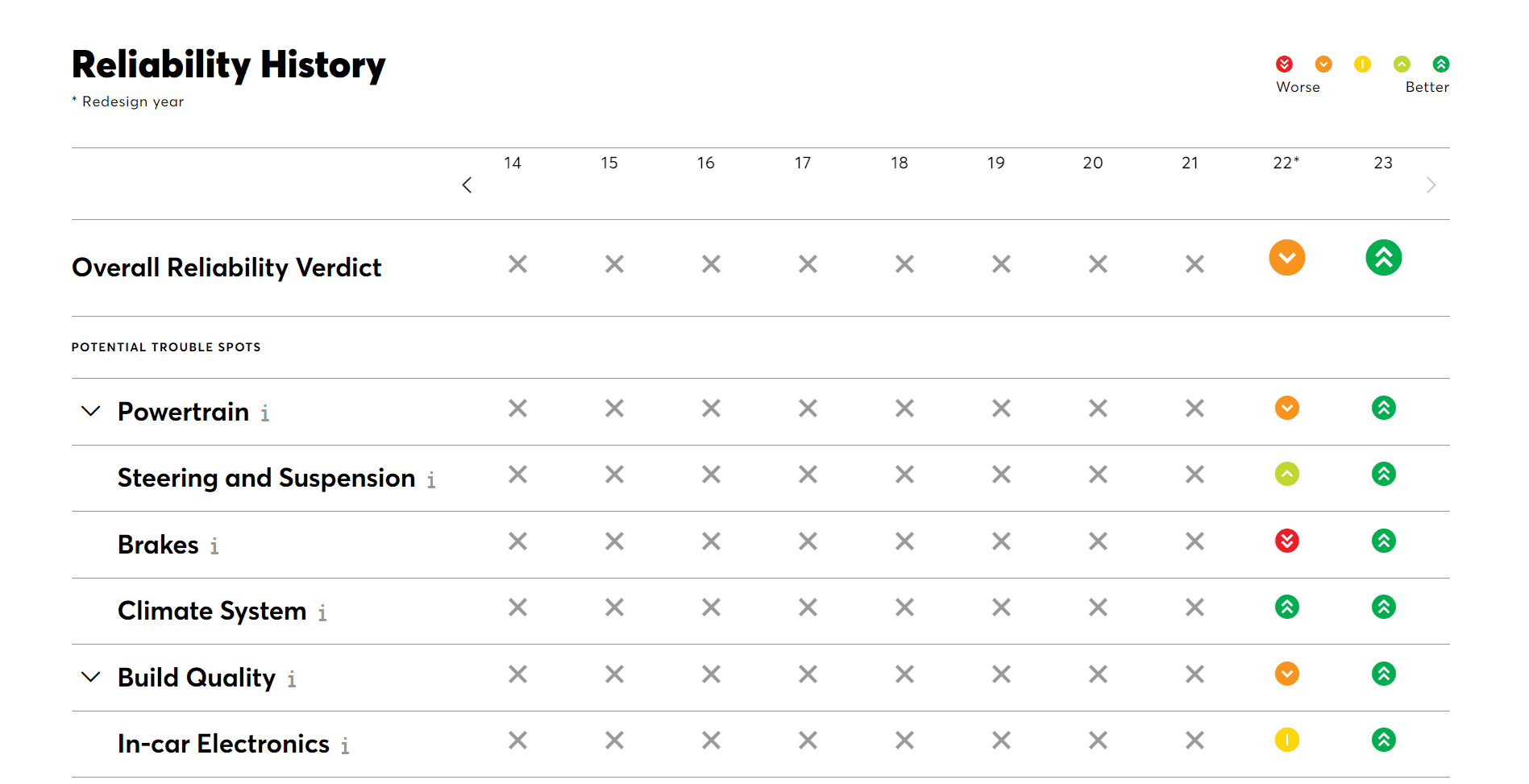Click the red Worse legend swatch
The height and width of the screenshot is (784, 1529).
[x=1284, y=64]
